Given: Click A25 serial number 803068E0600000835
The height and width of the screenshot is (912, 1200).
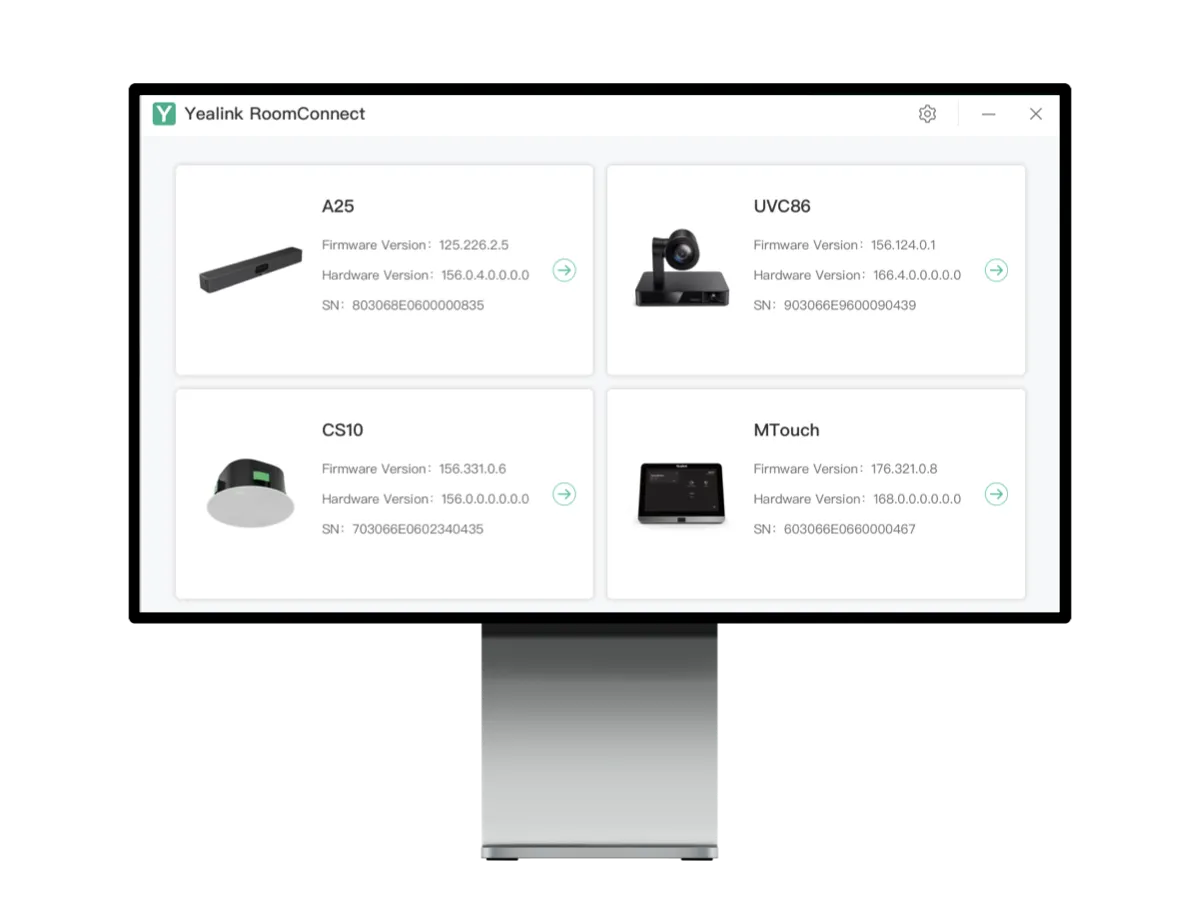Looking at the screenshot, I should click(x=418, y=305).
